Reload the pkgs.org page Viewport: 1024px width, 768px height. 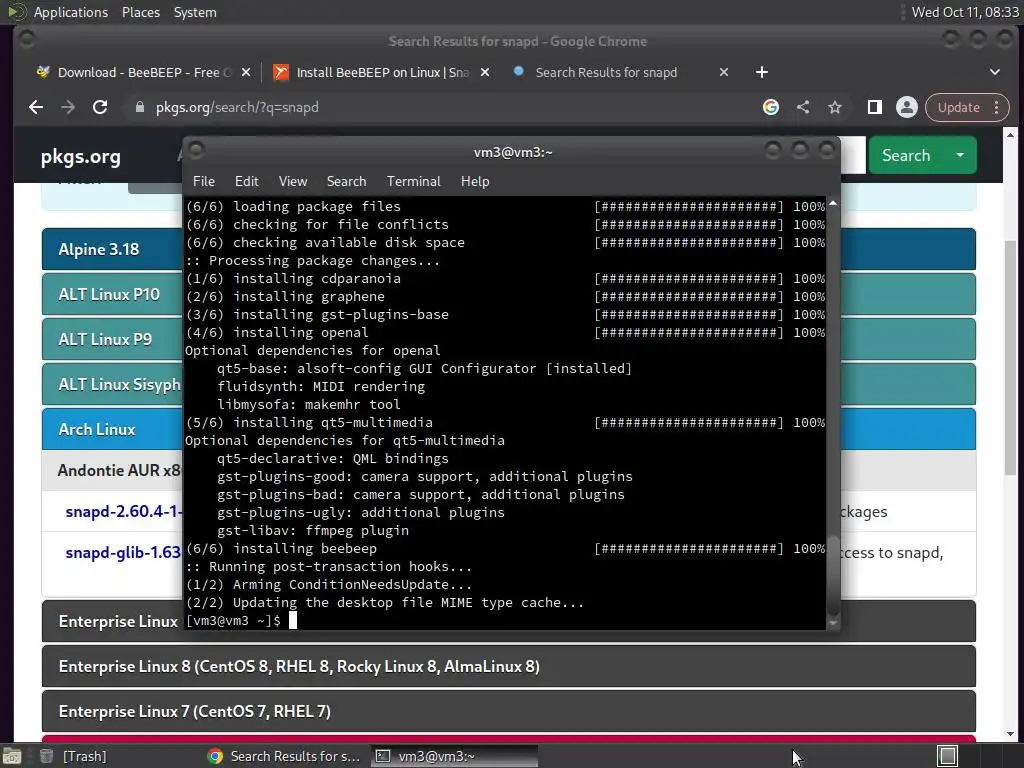(x=100, y=107)
